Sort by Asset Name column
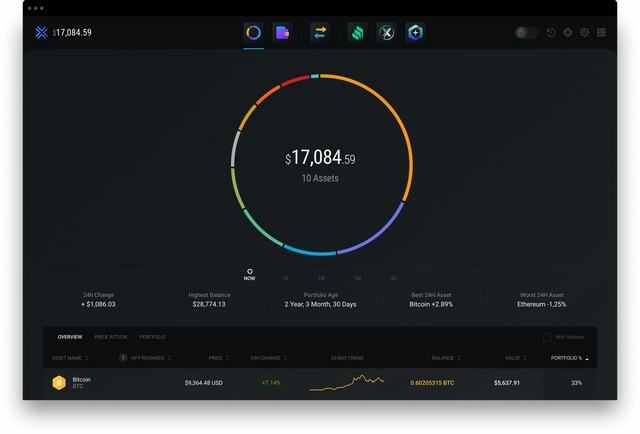This screenshot has height=434, width=640. click(69, 358)
